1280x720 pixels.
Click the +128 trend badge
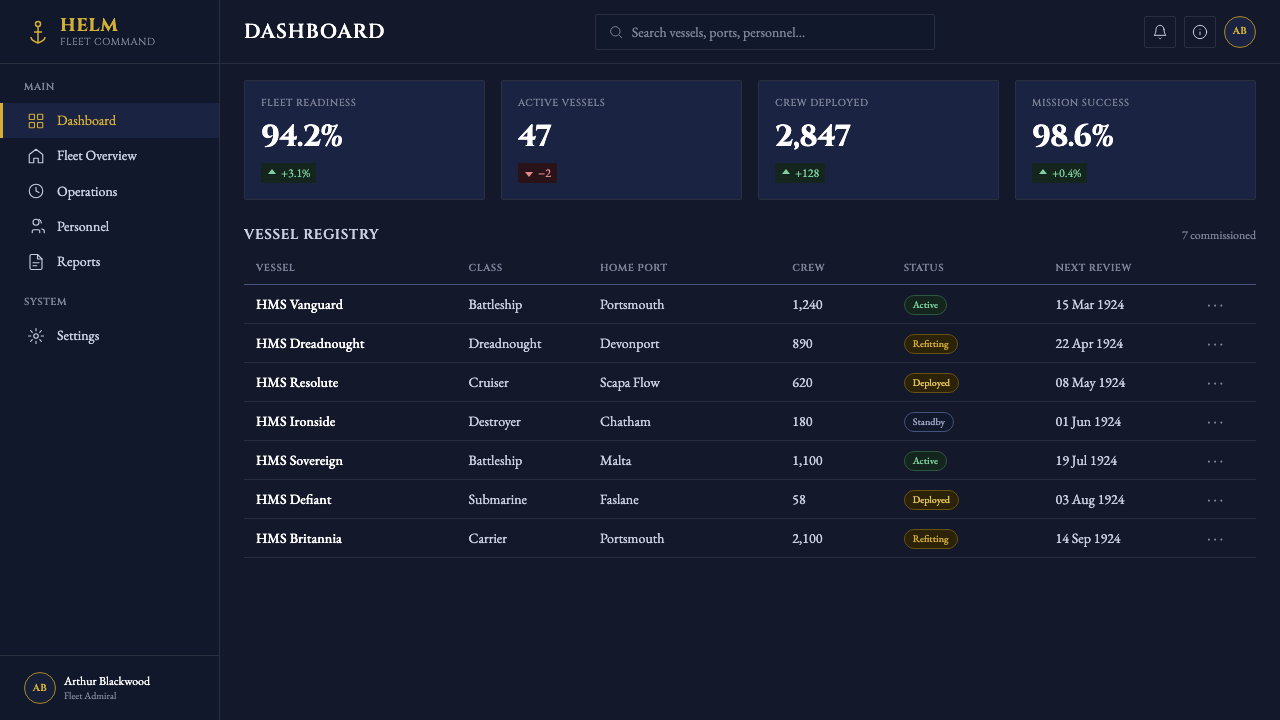pos(801,173)
